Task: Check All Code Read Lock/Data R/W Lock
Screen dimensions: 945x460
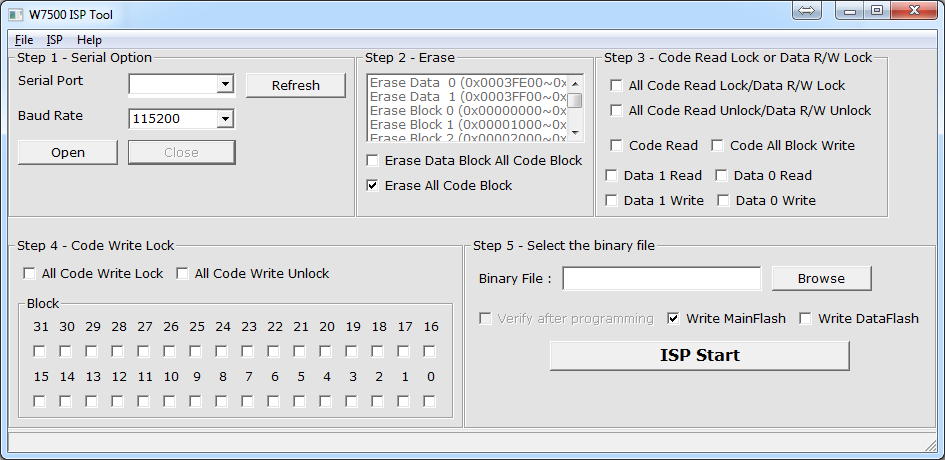Action: coord(616,86)
